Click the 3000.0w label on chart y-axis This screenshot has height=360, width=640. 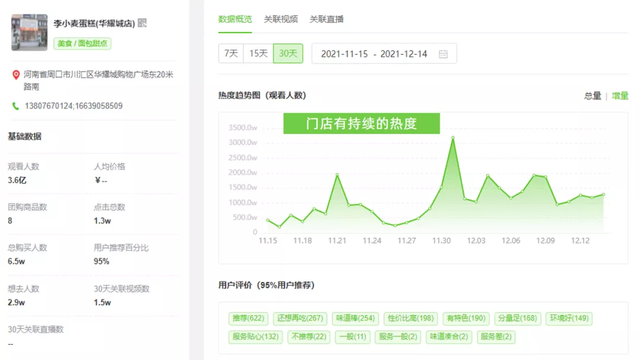click(x=243, y=142)
